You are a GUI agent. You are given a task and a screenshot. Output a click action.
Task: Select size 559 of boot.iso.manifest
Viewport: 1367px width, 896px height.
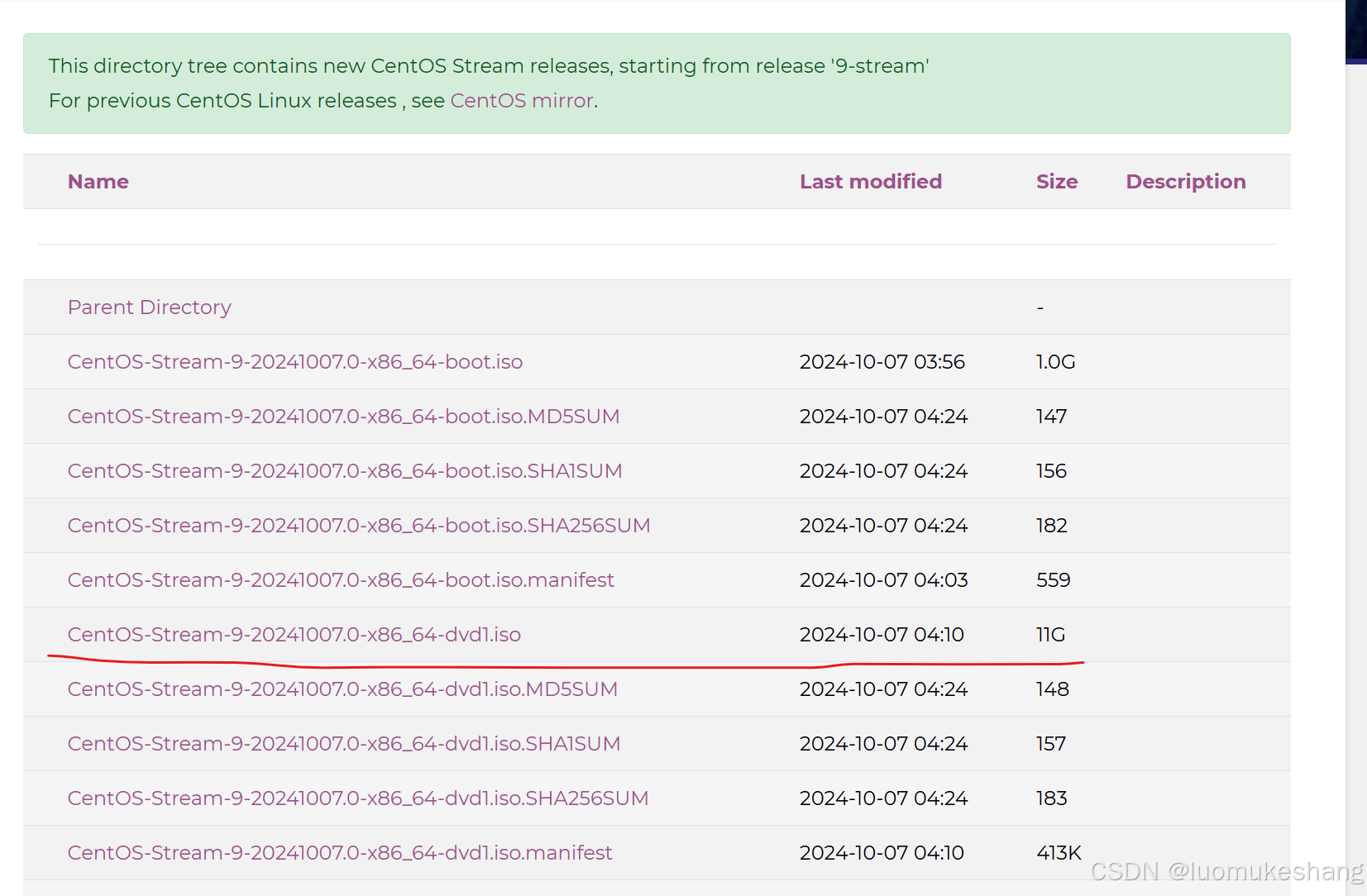pyautogui.click(x=1054, y=580)
